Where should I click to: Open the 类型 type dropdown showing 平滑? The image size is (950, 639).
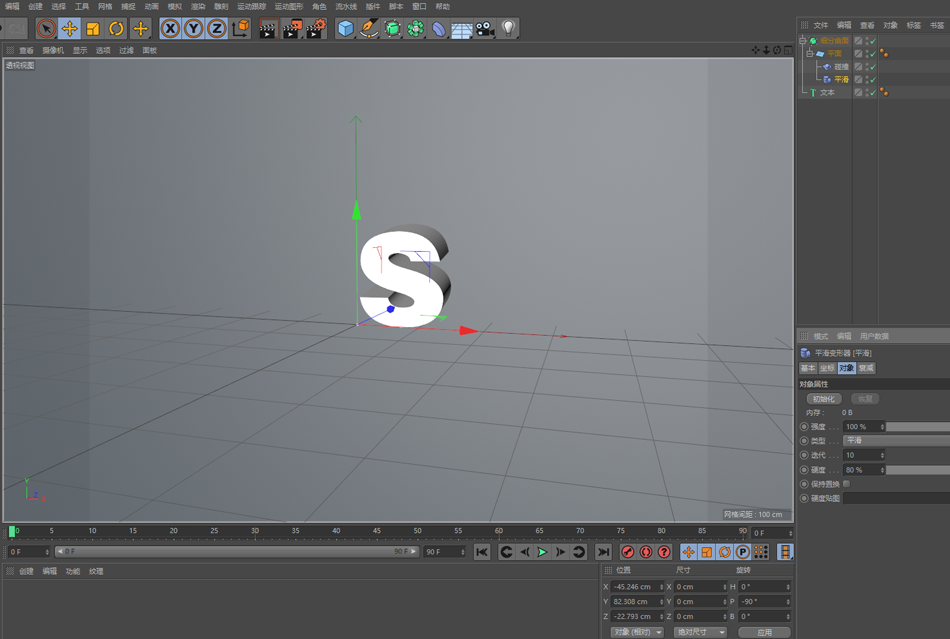click(x=896, y=440)
